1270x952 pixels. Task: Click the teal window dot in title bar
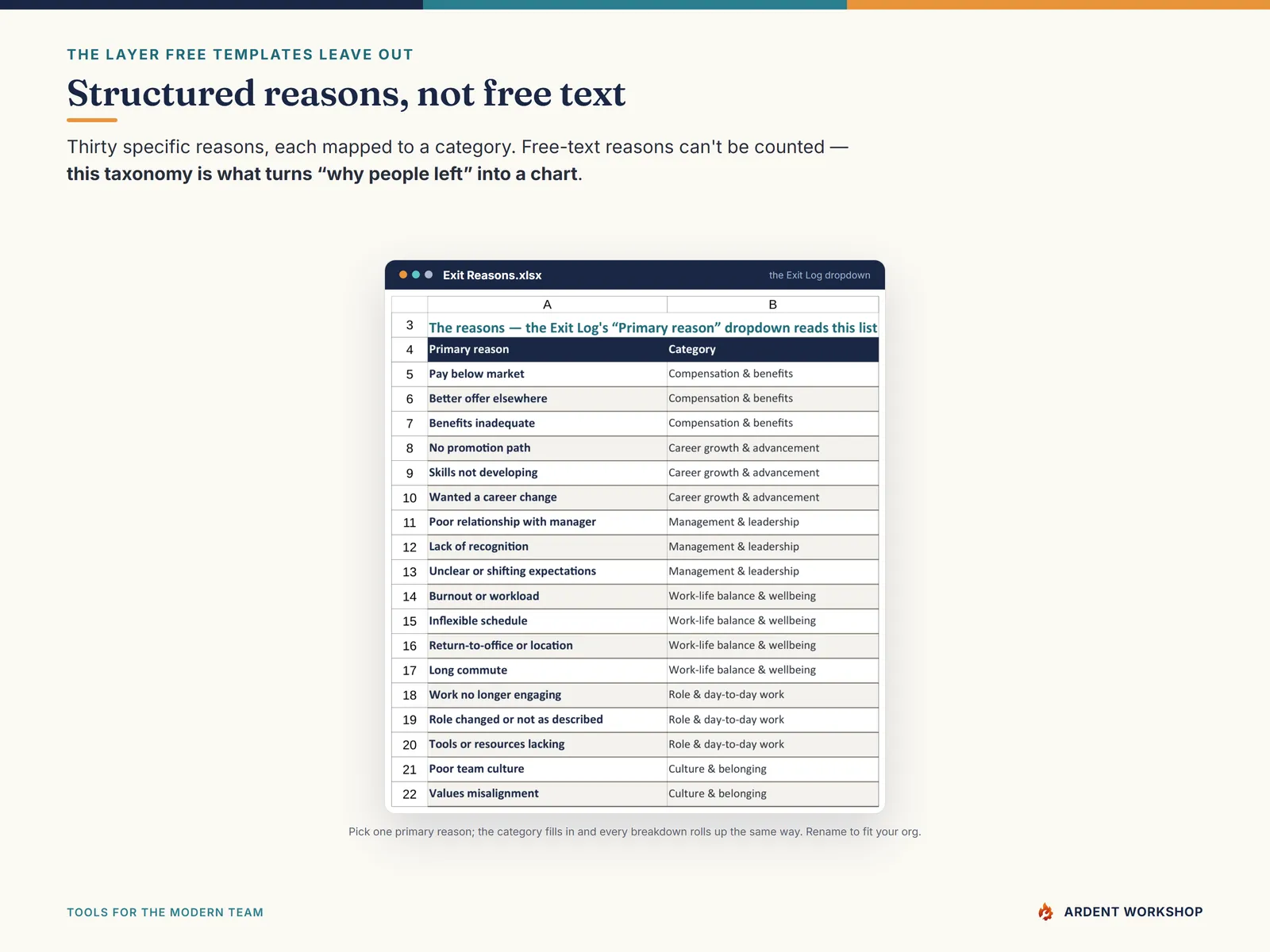416,274
